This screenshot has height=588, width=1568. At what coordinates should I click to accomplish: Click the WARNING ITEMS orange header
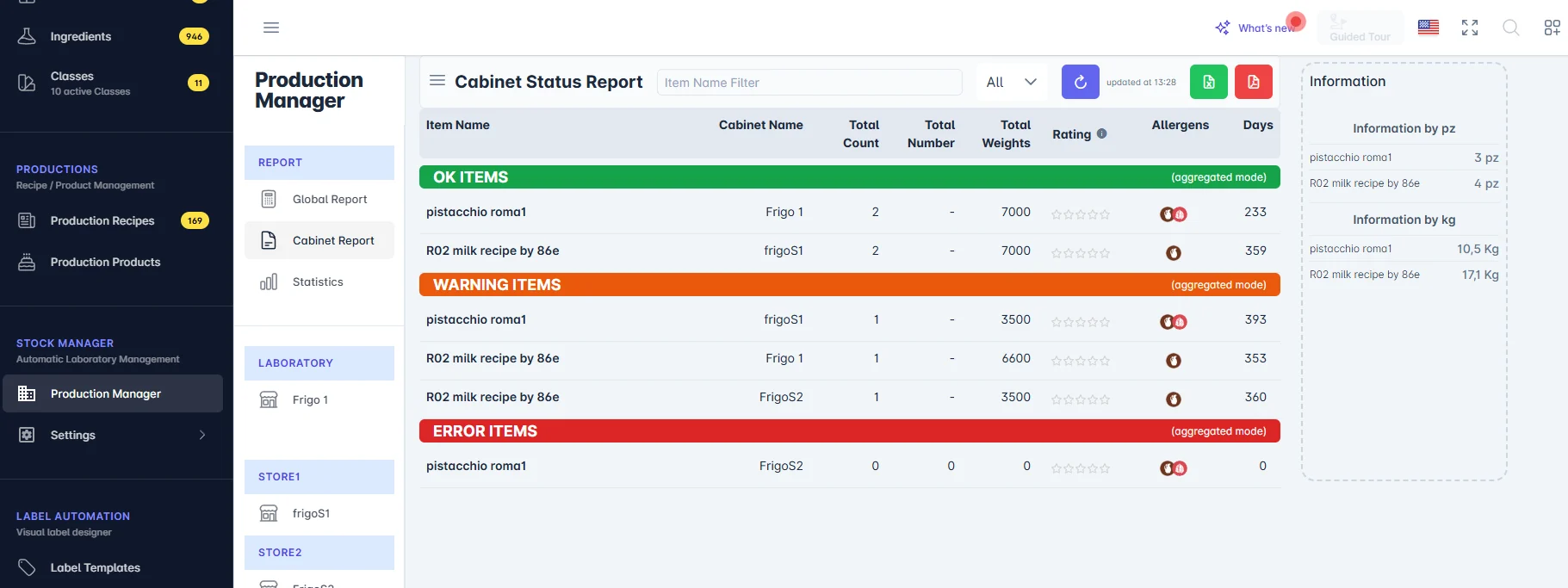pos(850,285)
